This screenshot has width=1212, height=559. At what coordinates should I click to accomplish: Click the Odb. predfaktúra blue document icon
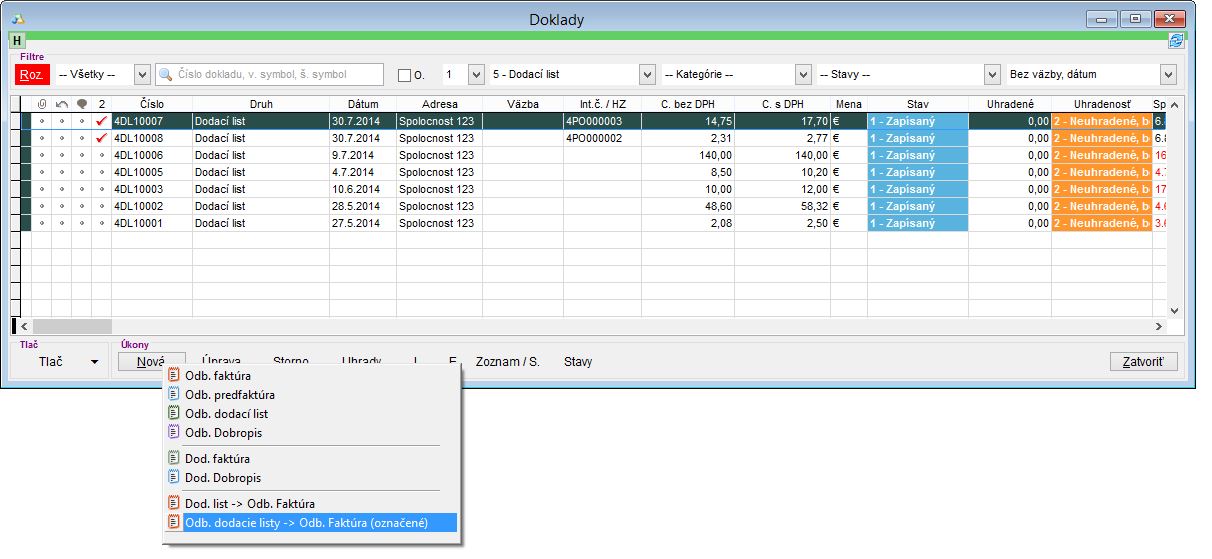click(x=174, y=395)
